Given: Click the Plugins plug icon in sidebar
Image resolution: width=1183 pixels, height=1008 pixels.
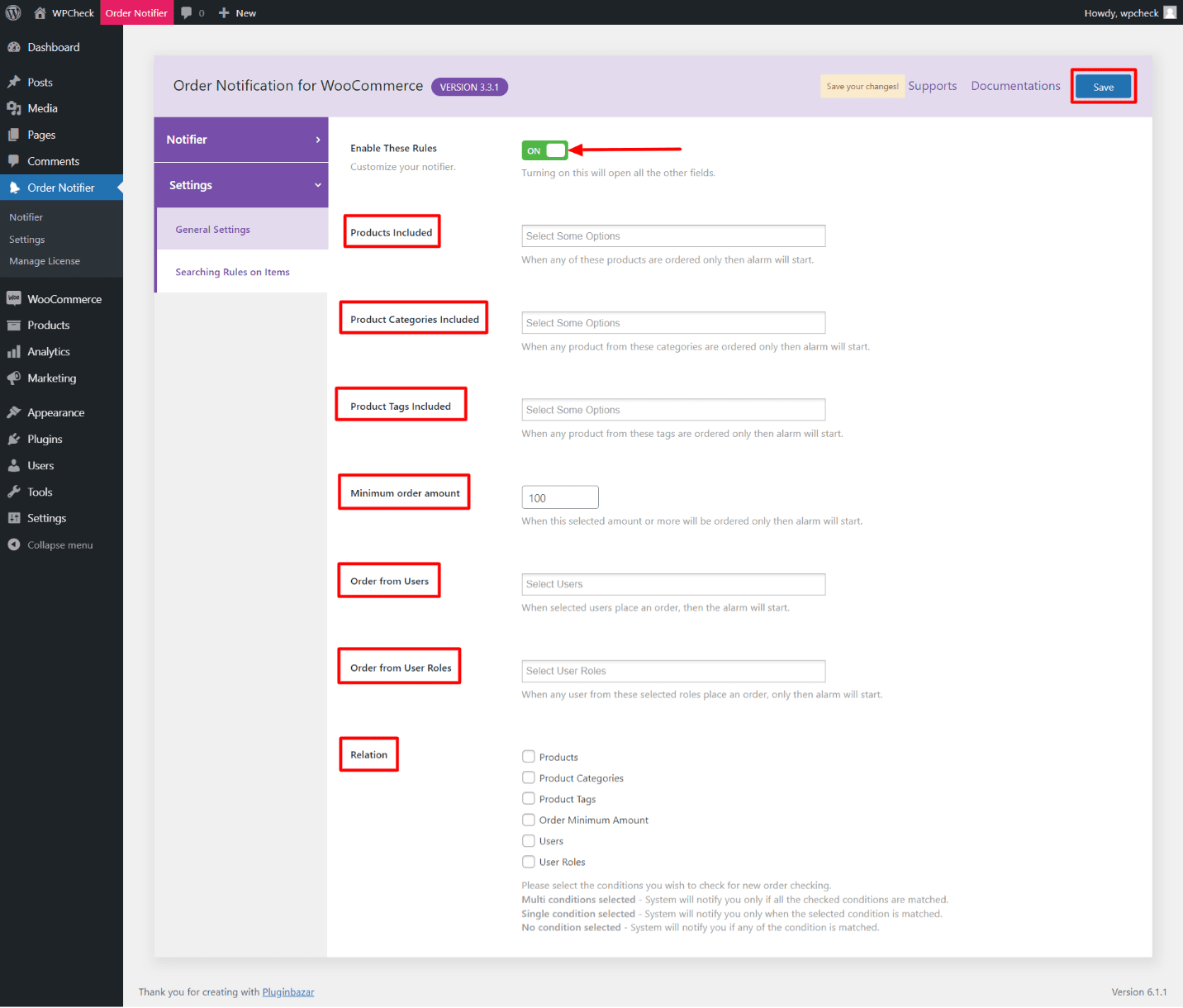Looking at the screenshot, I should [x=14, y=439].
